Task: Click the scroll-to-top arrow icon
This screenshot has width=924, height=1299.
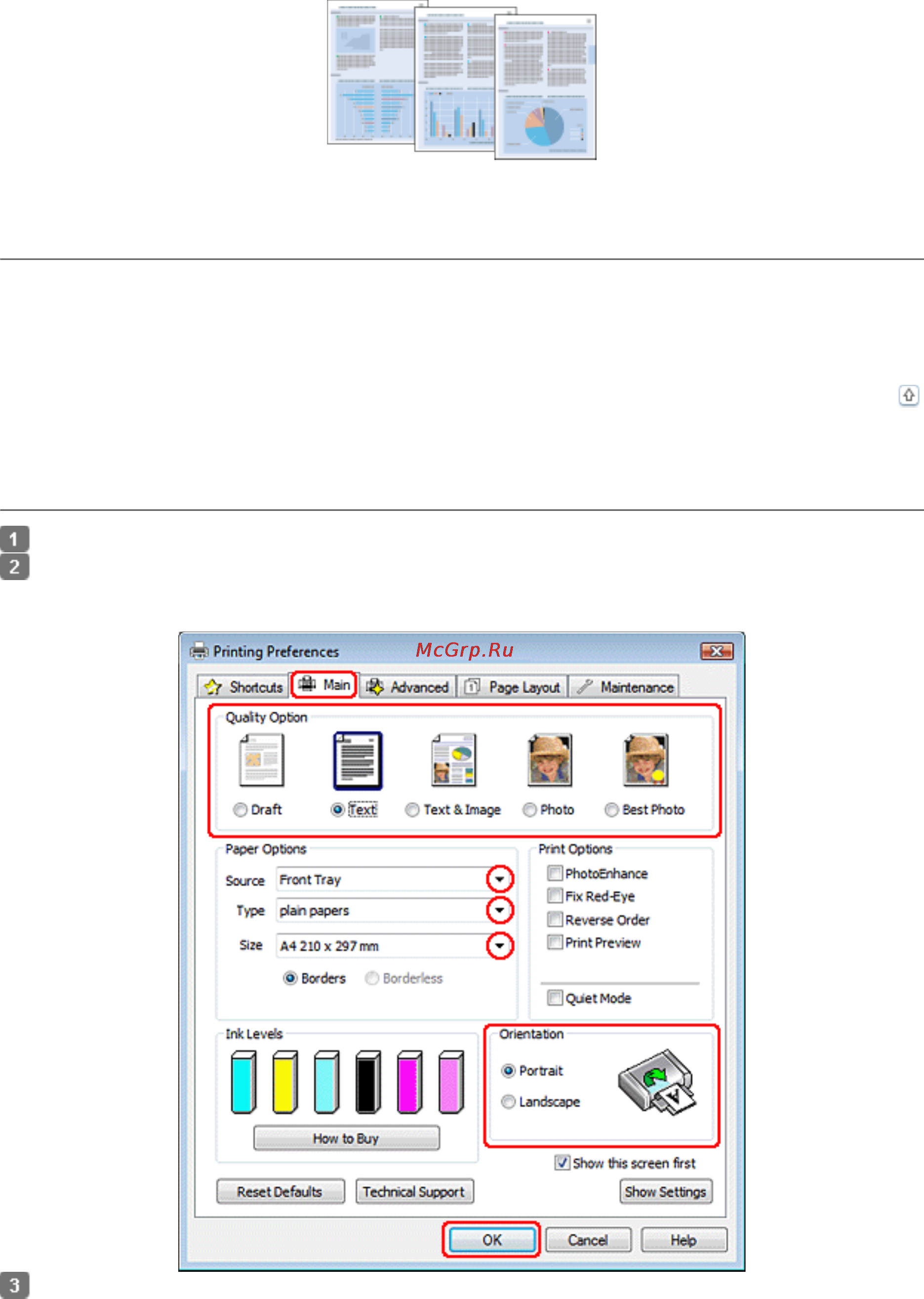Action: click(x=908, y=395)
